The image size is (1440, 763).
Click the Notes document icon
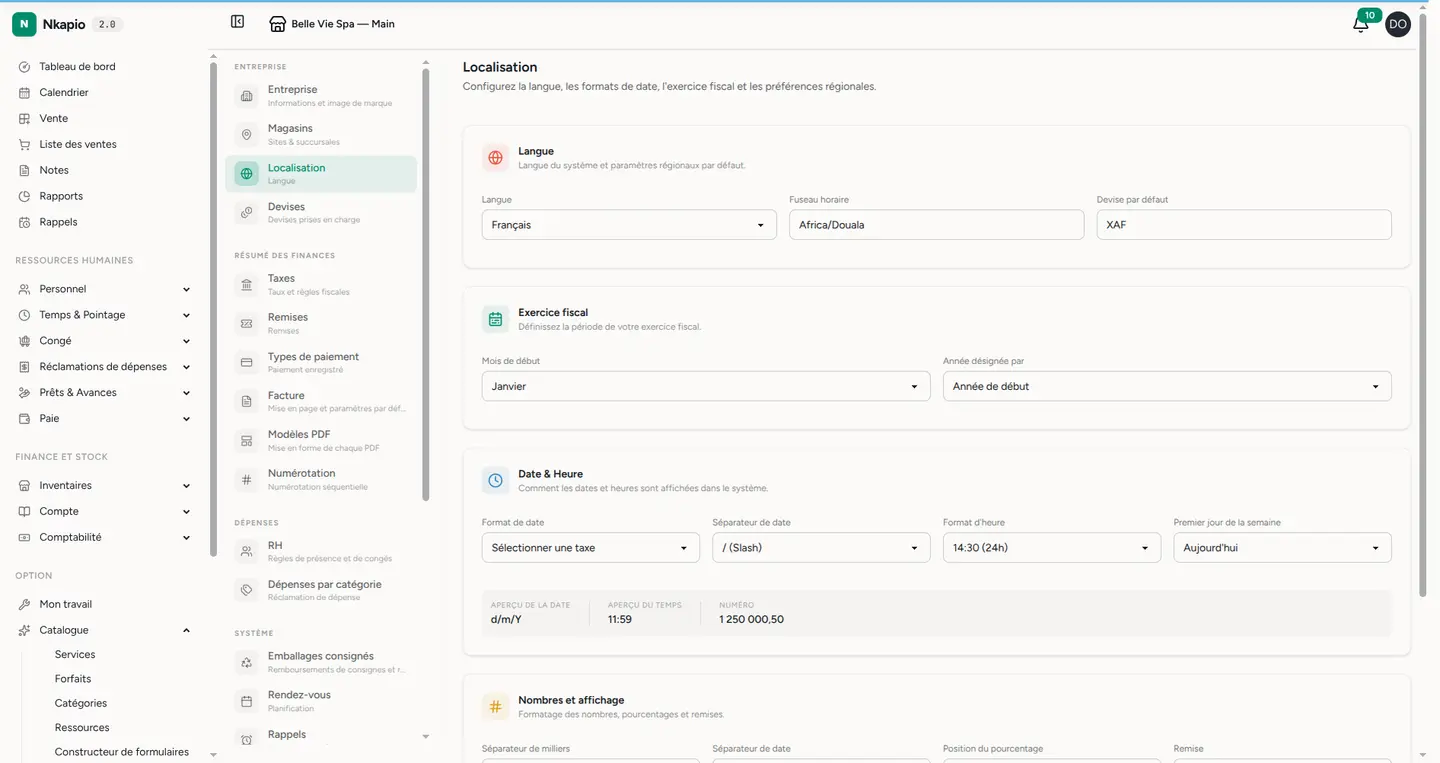click(25, 171)
